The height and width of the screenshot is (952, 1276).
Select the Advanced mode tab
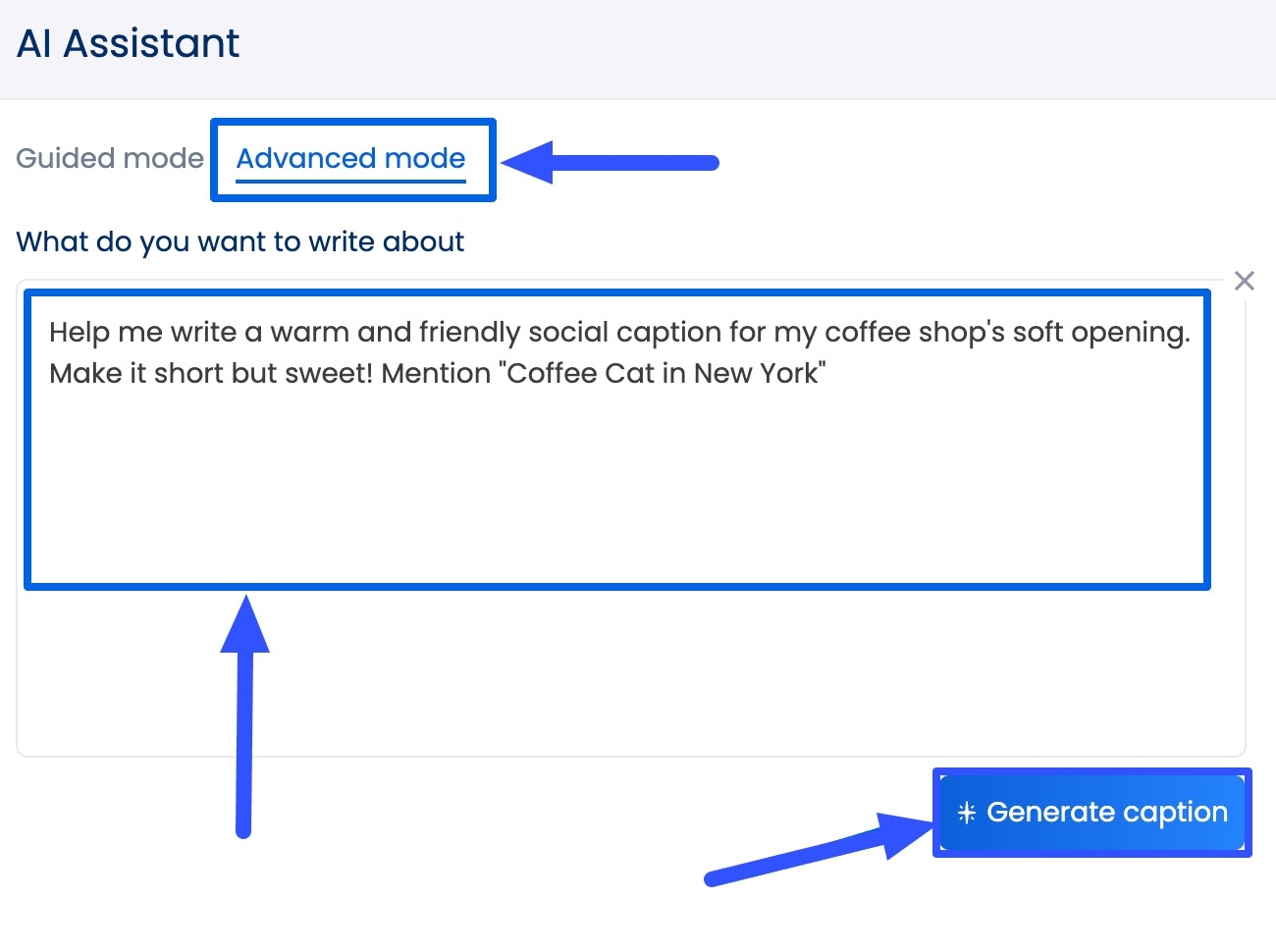point(351,158)
